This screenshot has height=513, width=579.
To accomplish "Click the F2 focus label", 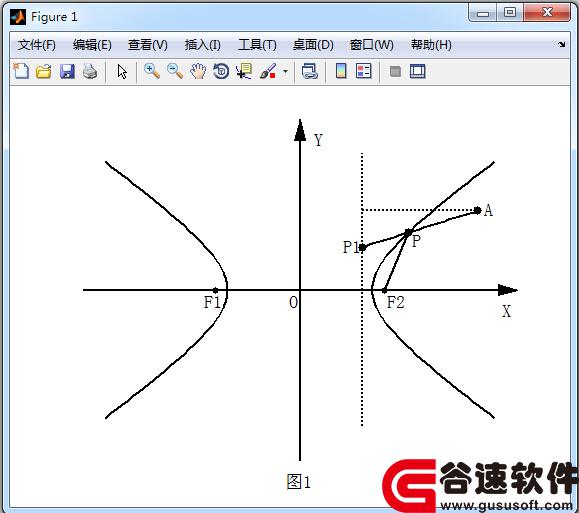I will click(395, 302).
